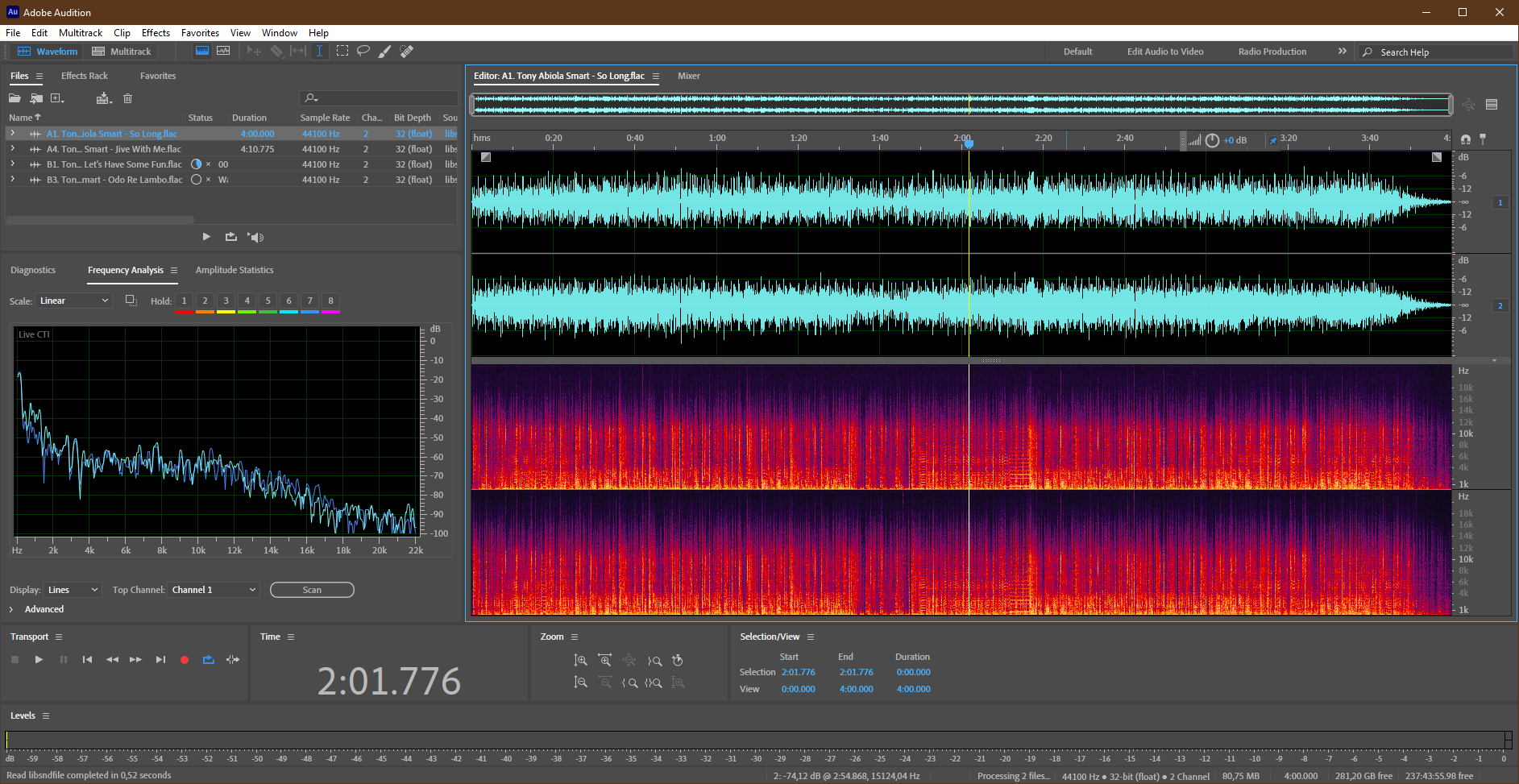Open the Top Channel dropdown
The image size is (1519, 784).
[x=214, y=590]
